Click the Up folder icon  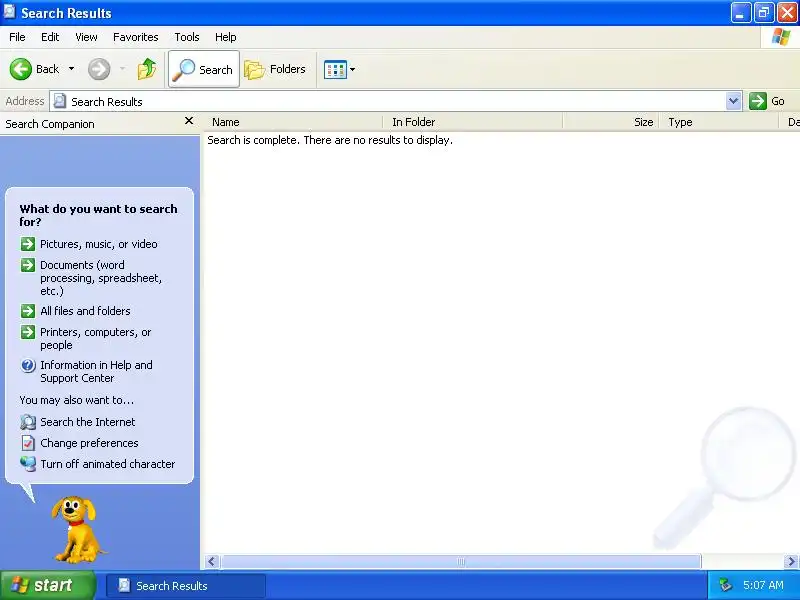[147, 69]
